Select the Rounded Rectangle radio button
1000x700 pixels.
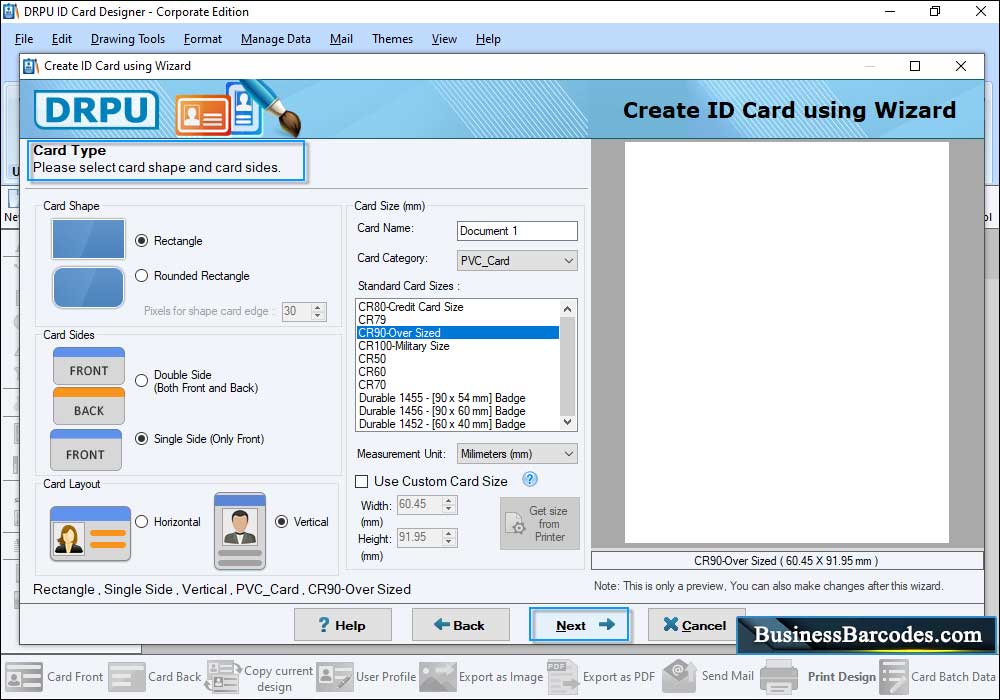[142, 275]
